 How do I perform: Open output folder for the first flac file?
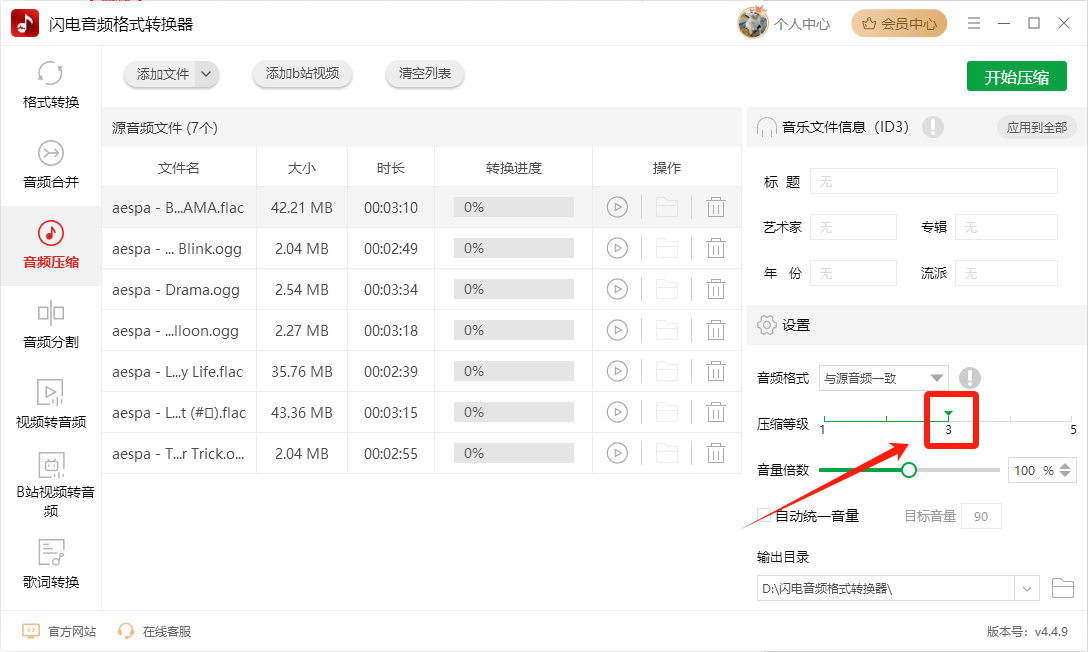click(667, 207)
